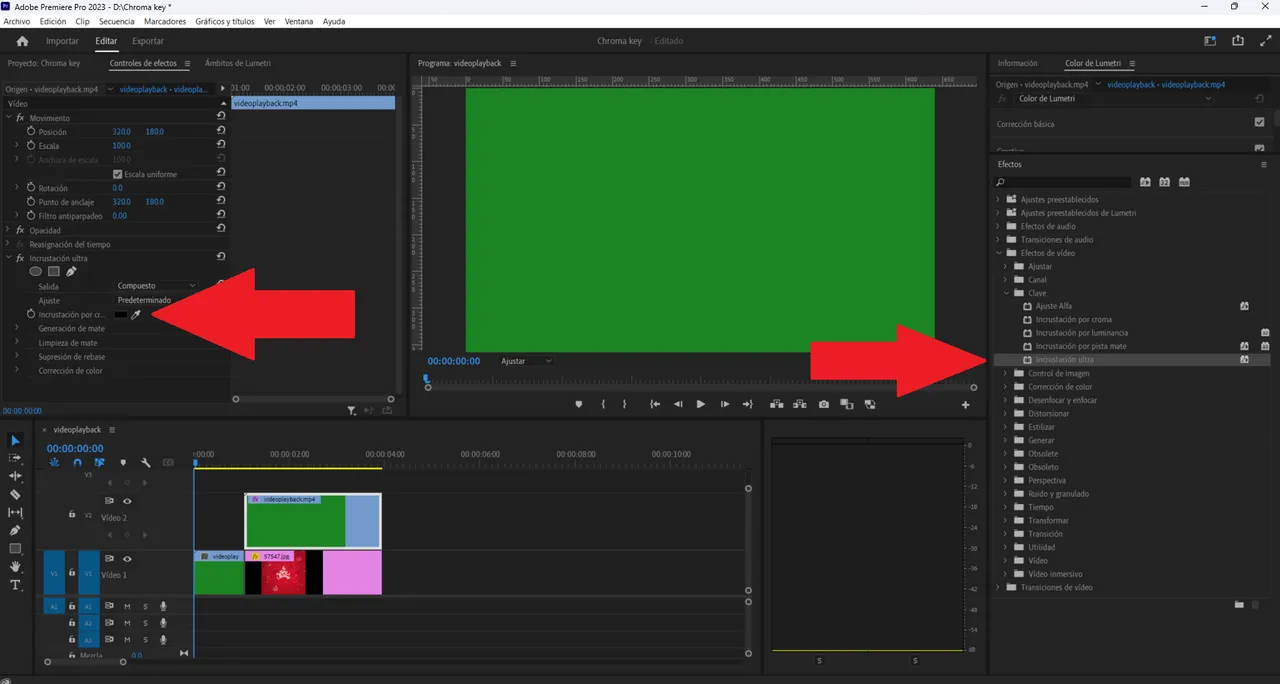Play the program monitor video

[x=700, y=404]
